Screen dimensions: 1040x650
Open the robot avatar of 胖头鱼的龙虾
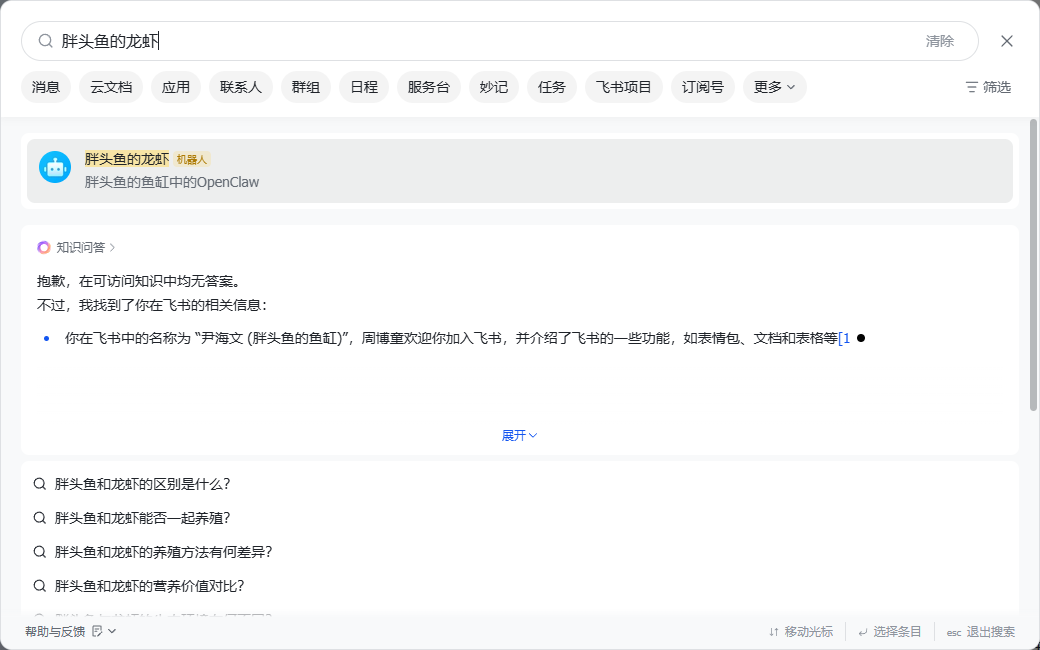(x=55, y=167)
